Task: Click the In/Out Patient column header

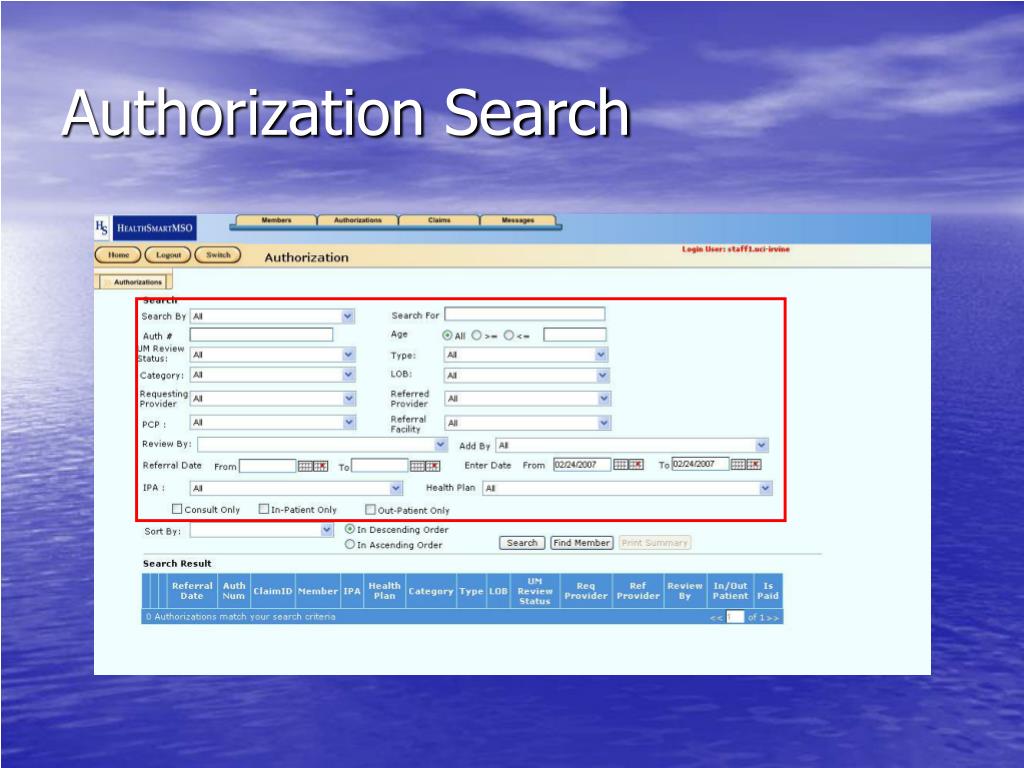Action: point(730,591)
